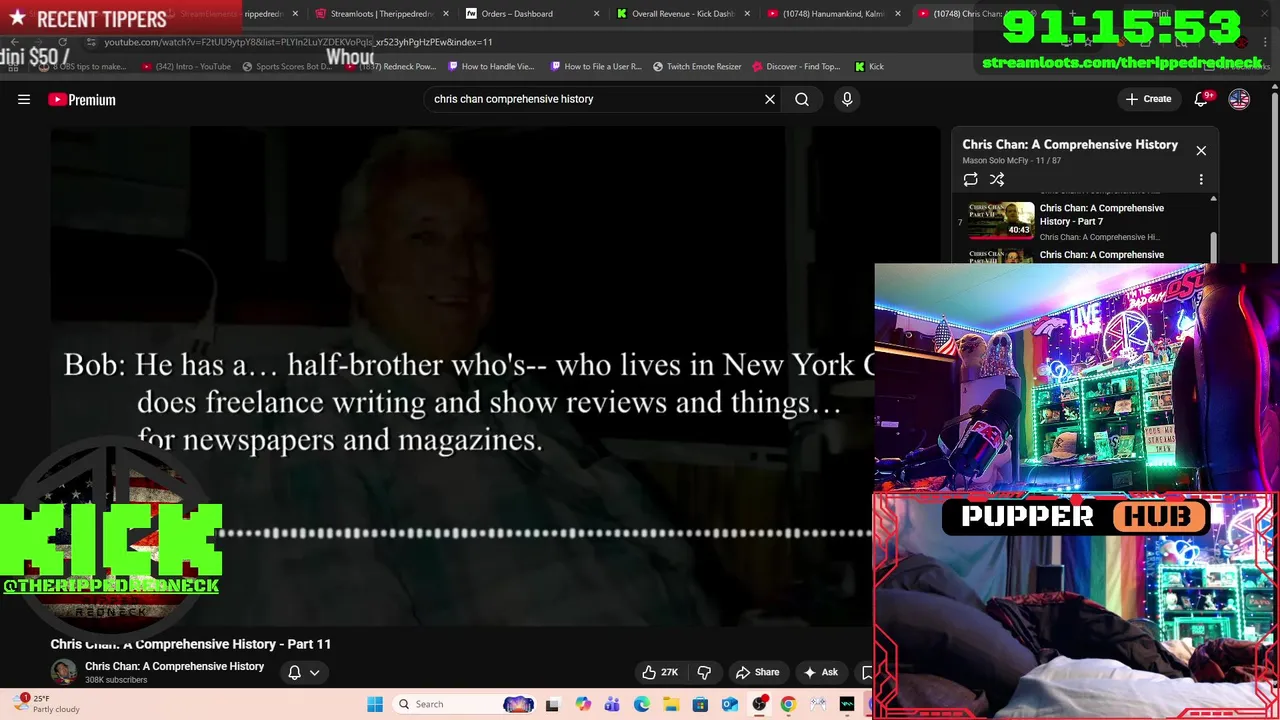Submit search using the magnifier button
Screen dimensions: 1280x720
(x=802, y=99)
